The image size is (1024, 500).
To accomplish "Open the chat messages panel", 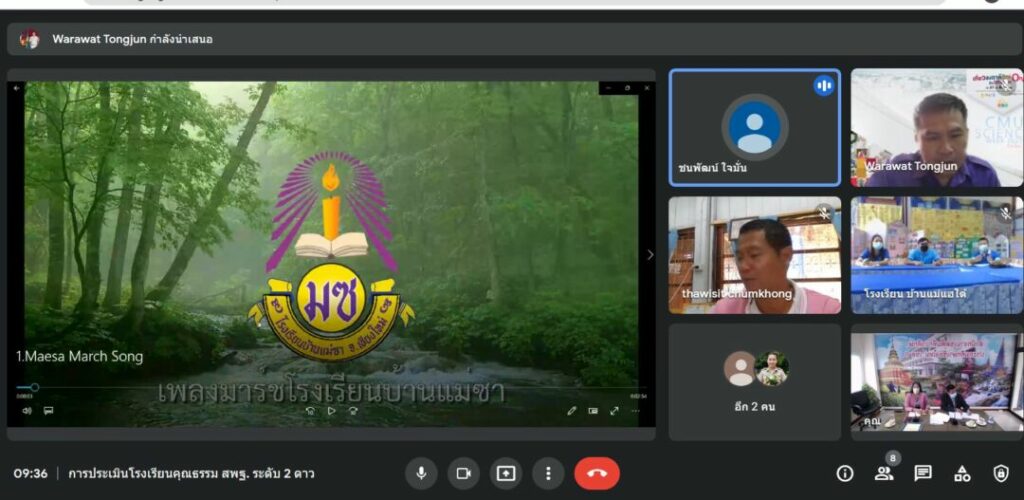I will point(923,473).
